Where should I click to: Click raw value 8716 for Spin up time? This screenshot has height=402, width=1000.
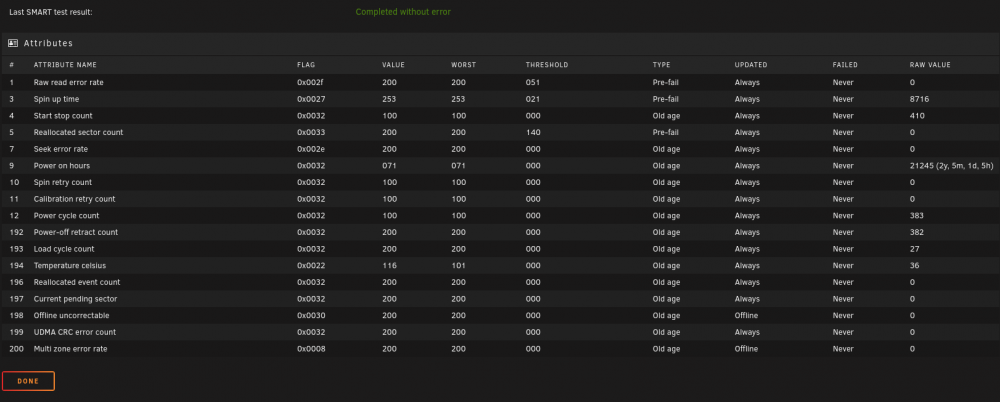coord(918,99)
